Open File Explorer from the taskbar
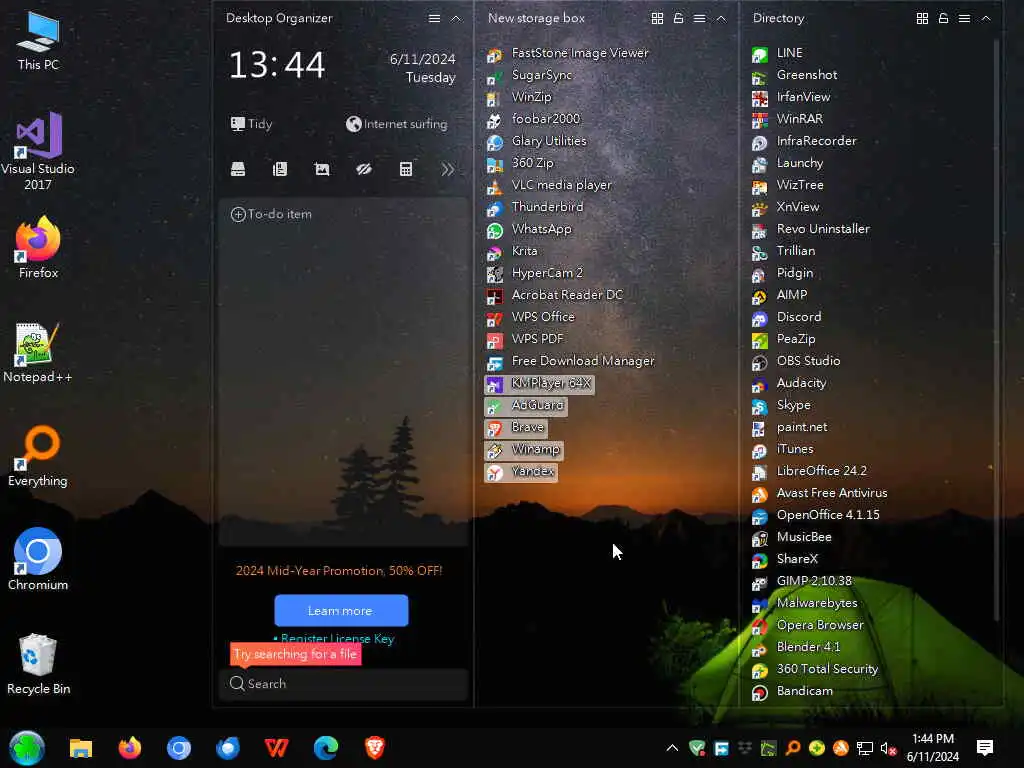 [x=81, y=748]
